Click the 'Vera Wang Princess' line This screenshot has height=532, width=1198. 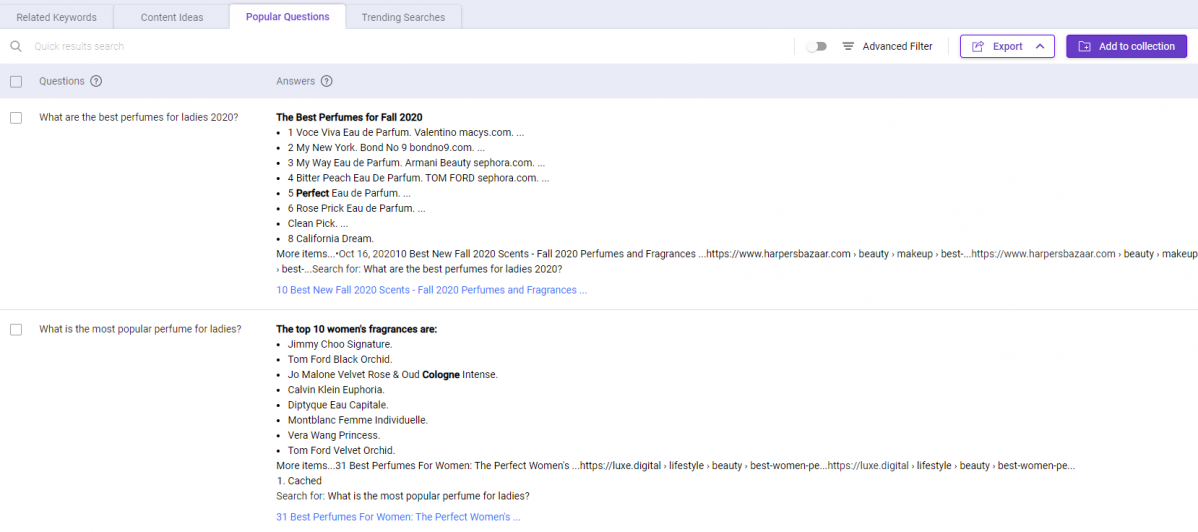coord(333,435)
